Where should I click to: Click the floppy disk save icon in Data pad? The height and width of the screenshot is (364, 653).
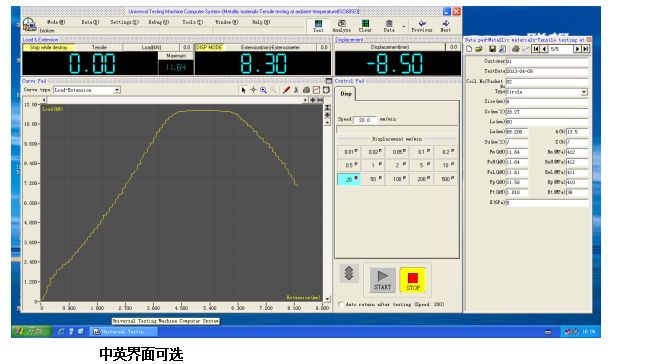pyautogui.click(x=492, y=49)
